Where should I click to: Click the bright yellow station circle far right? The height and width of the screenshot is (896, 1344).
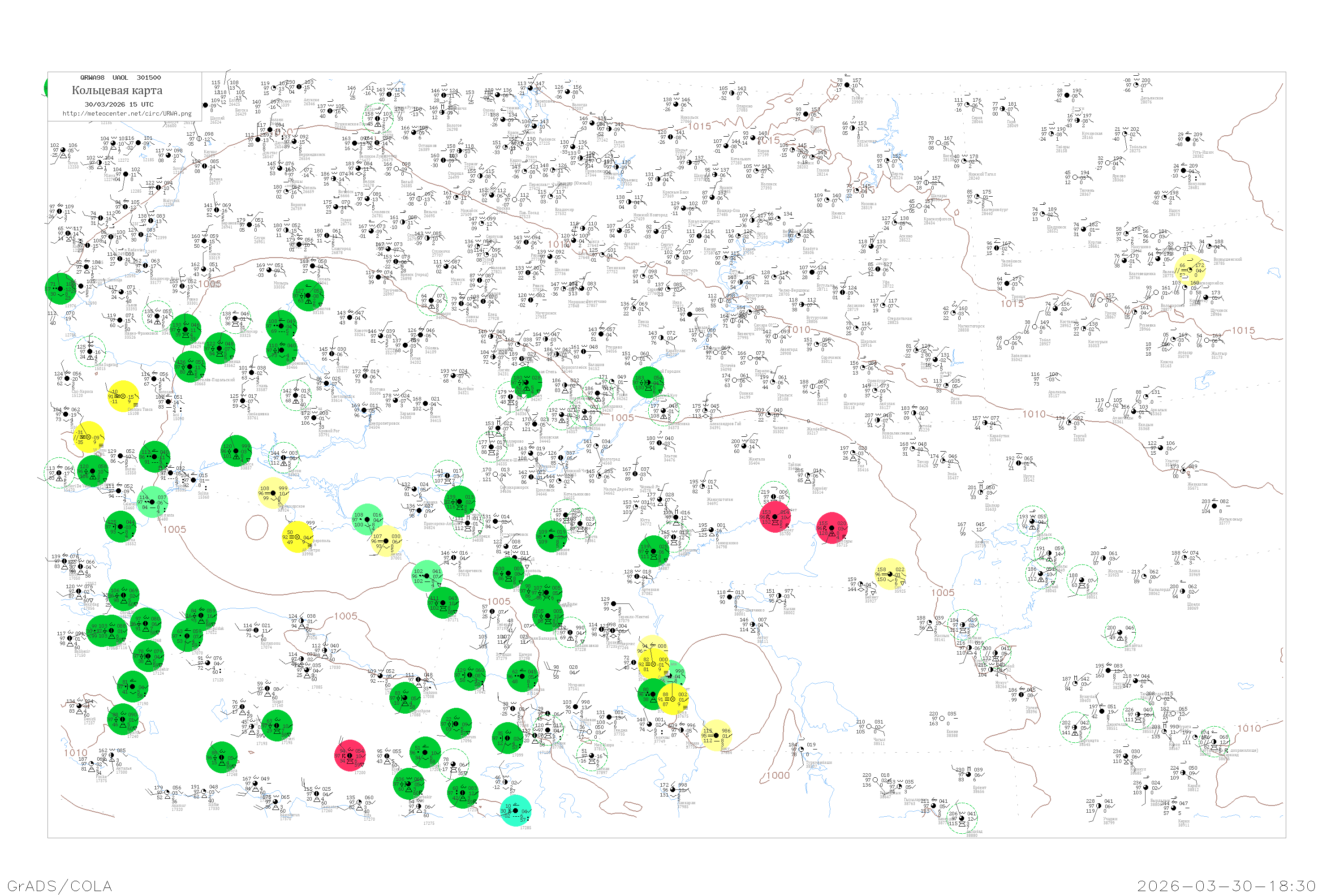[1190, 270]
